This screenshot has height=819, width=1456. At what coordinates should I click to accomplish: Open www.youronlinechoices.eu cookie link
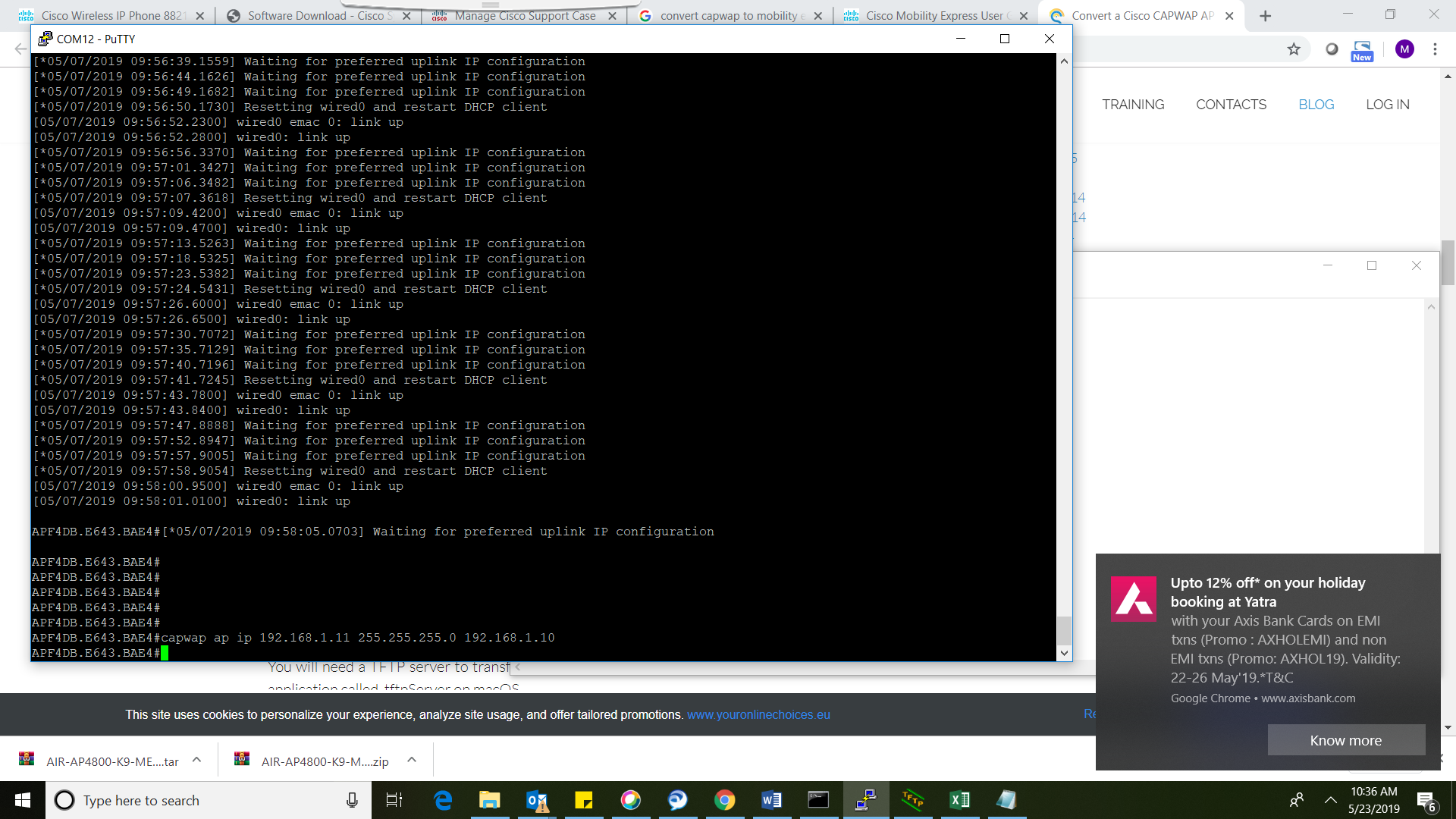(x=758, y=714)
